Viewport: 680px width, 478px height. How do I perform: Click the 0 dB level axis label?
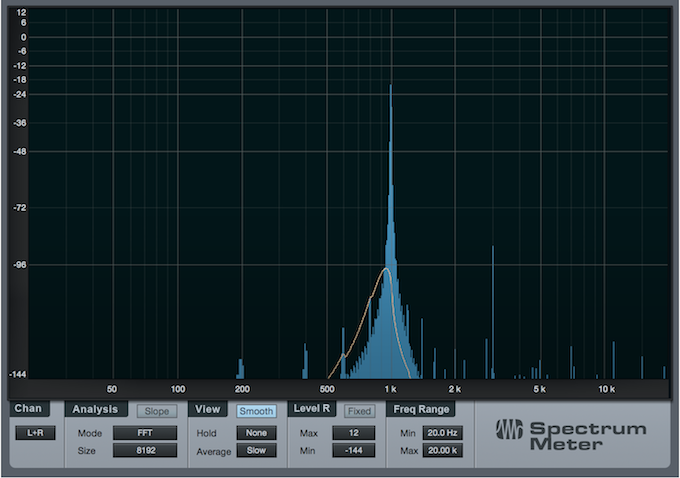[23, 37]
